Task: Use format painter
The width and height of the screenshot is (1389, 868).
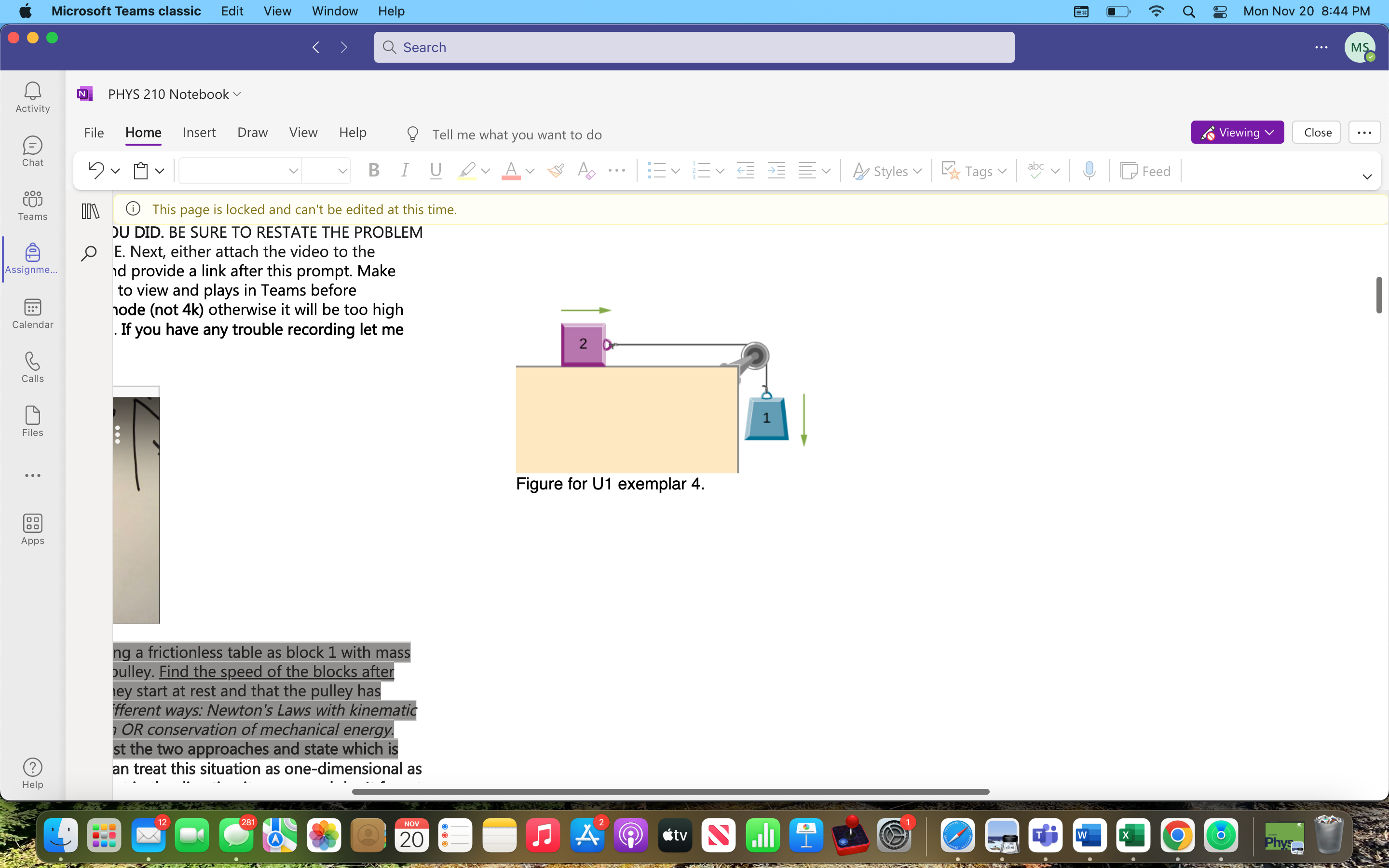Action: (555, 170)
